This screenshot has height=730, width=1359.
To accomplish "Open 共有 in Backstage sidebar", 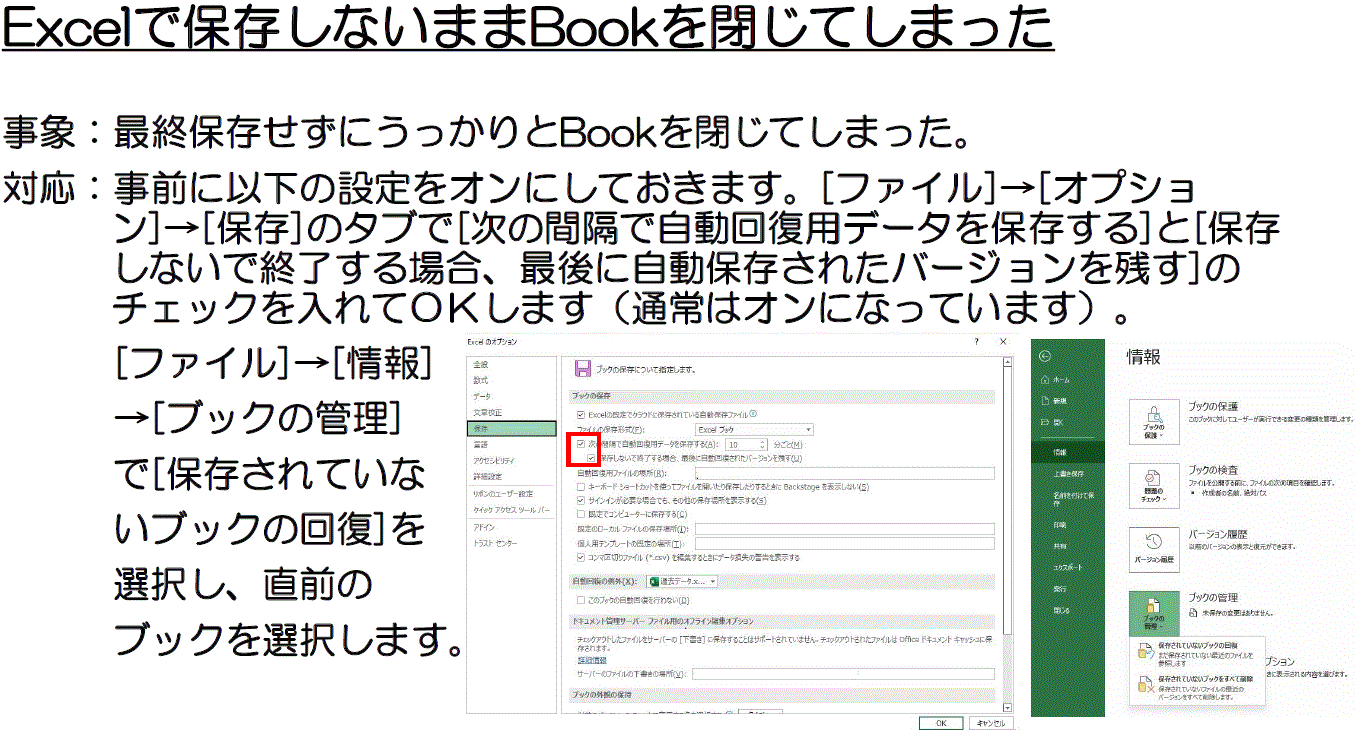I will tap(1068, 546).
